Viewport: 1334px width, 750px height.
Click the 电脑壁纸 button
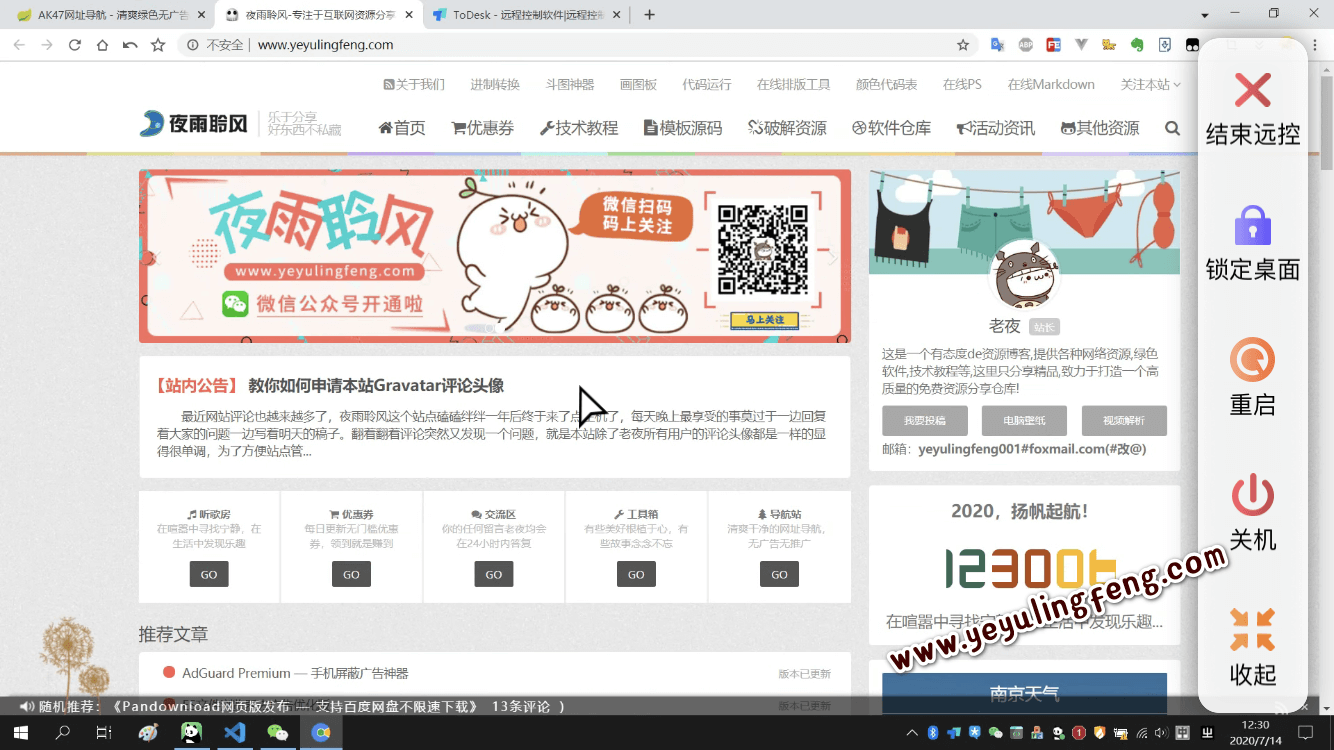(x=1024, y=421)
